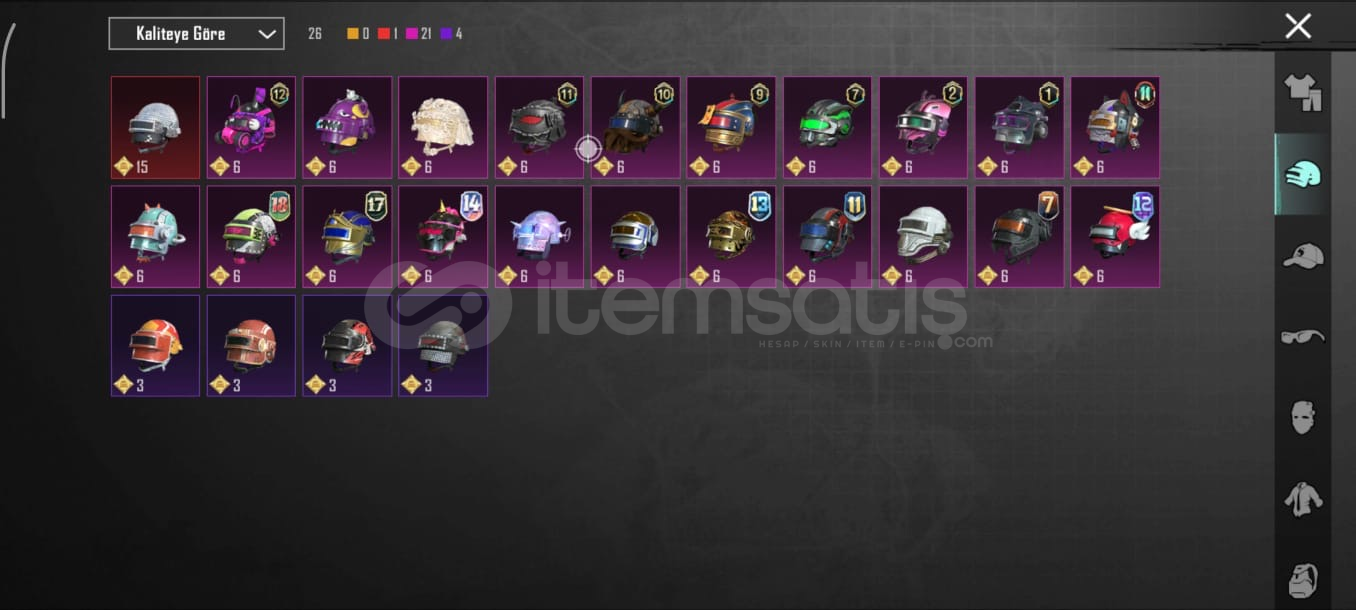Select the pink helmet with level badge 12

point(251,128)
